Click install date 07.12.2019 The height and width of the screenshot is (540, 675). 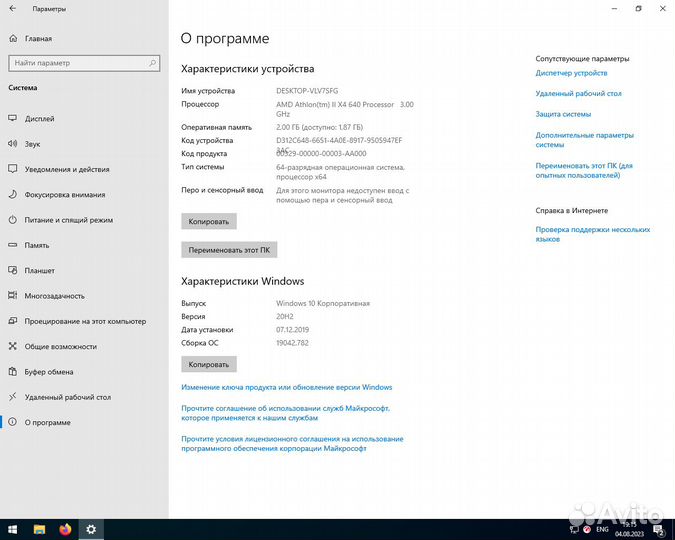coord(292,329)
